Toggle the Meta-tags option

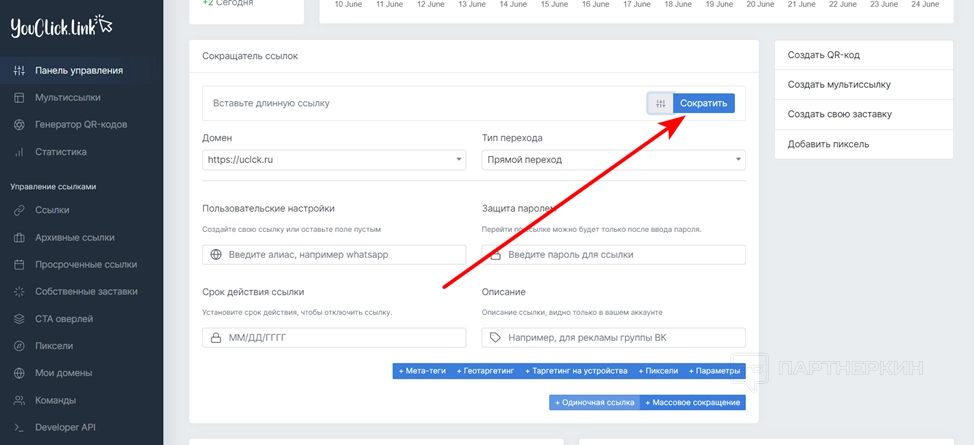pos(424,371)
